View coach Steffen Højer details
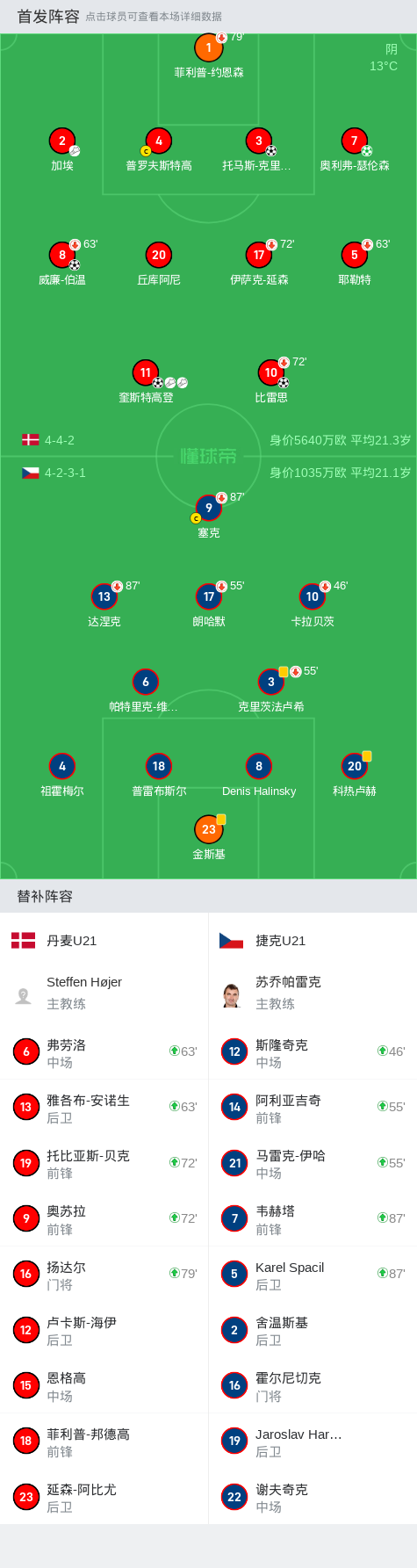Image resolution: width=417 pixels, height=1568 pixels. pyautogui.click(x=104, y=993)
